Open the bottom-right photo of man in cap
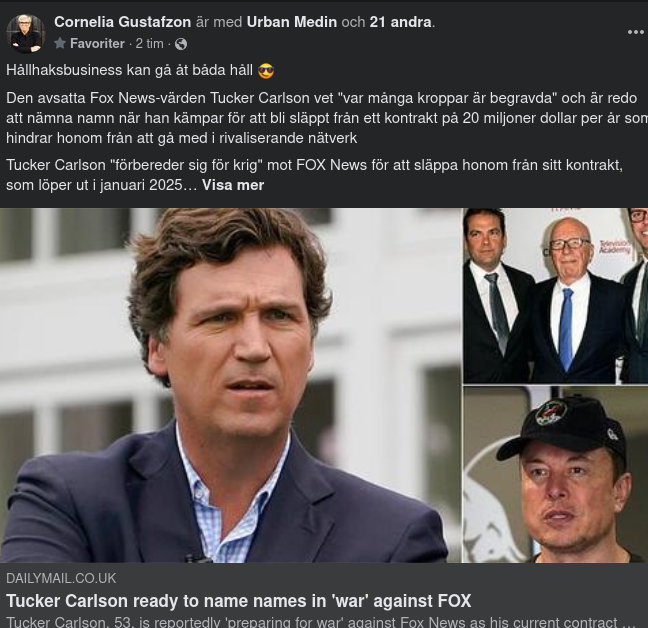Image resolution: width=648 pixels, height=628 pixels. (x=555, y=475)
